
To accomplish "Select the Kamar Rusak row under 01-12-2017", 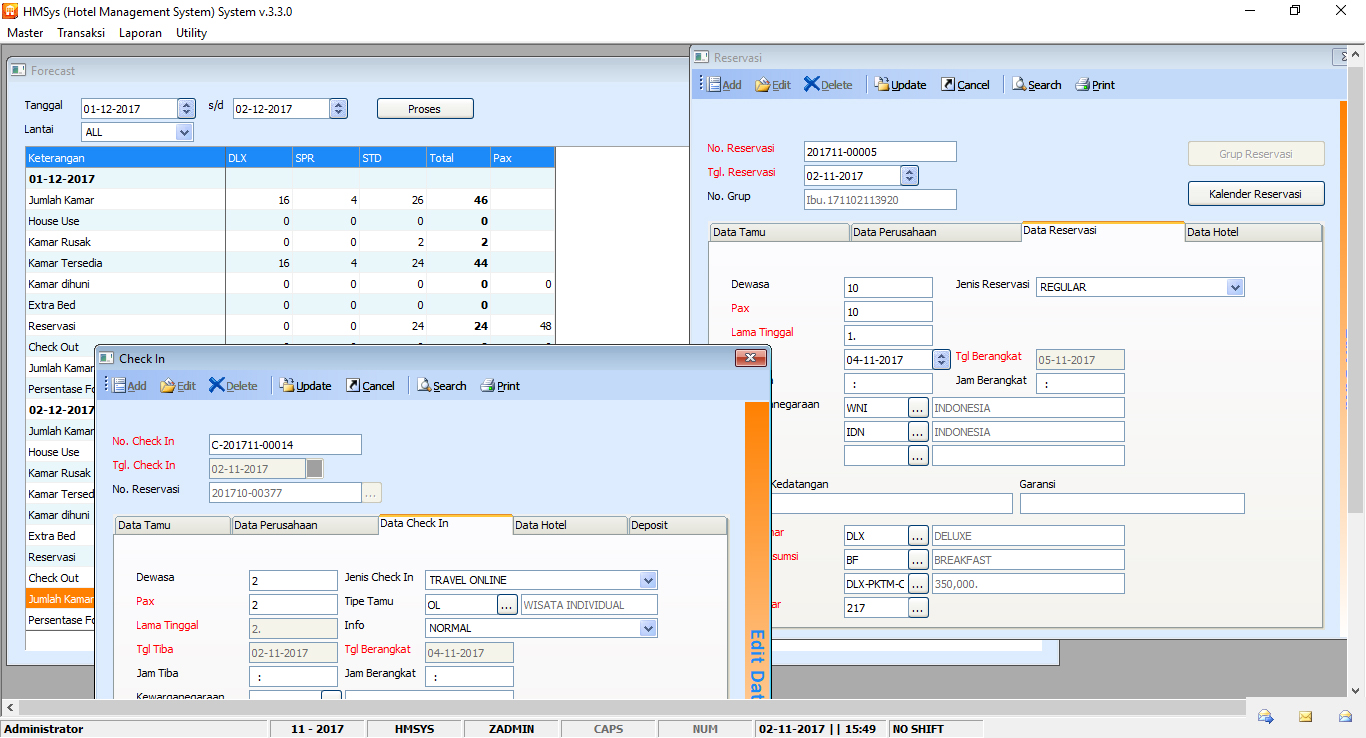I will pyautogui.click(x=290, y=242).
